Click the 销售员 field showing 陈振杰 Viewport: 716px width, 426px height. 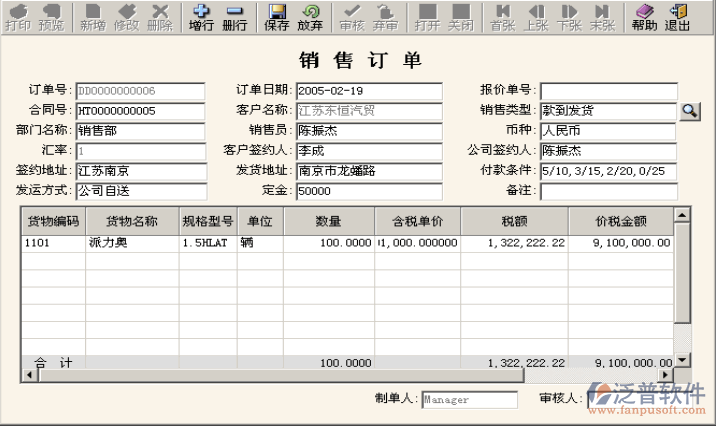368,131
